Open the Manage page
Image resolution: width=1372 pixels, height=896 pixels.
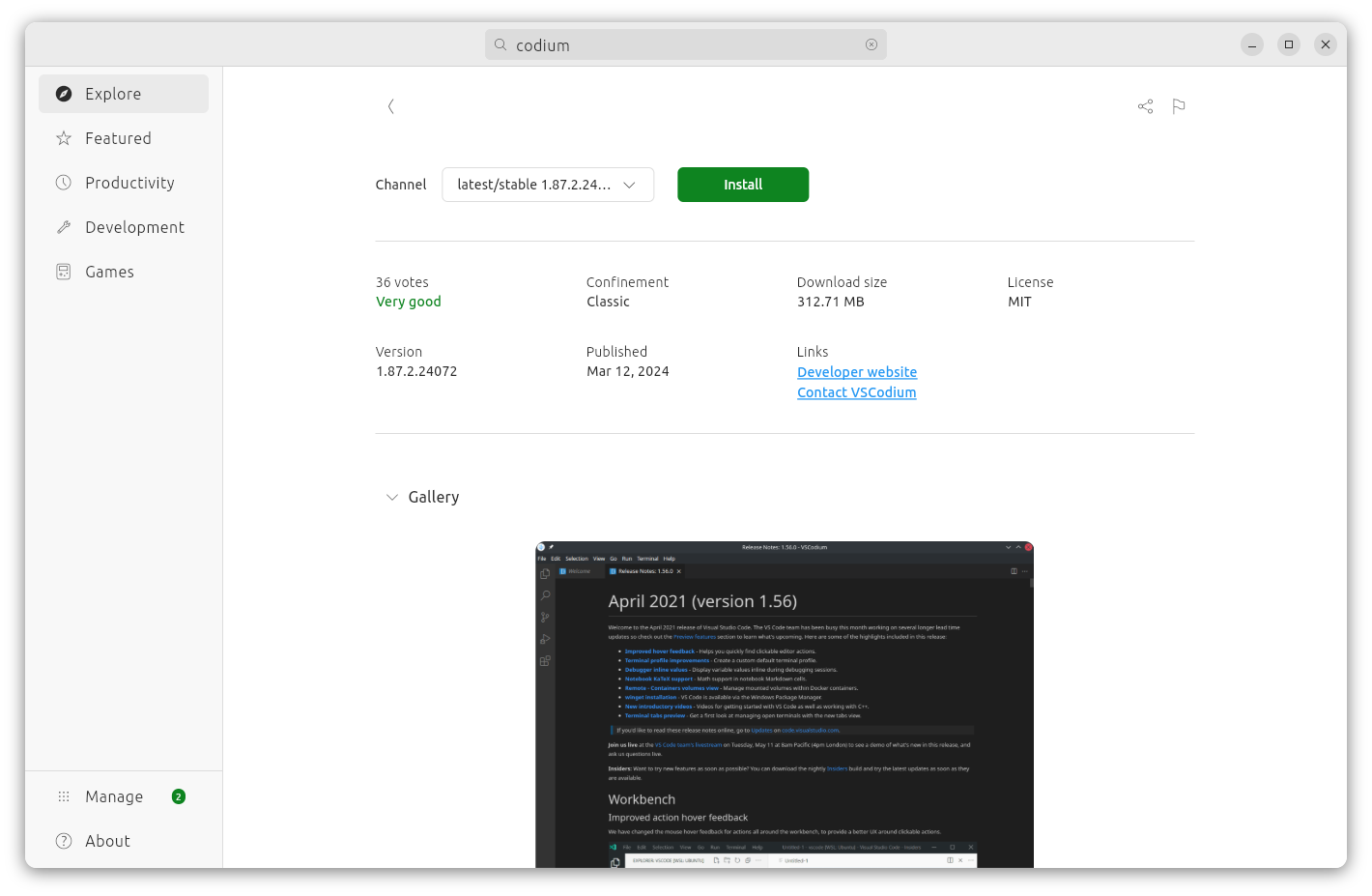(124, 796)
